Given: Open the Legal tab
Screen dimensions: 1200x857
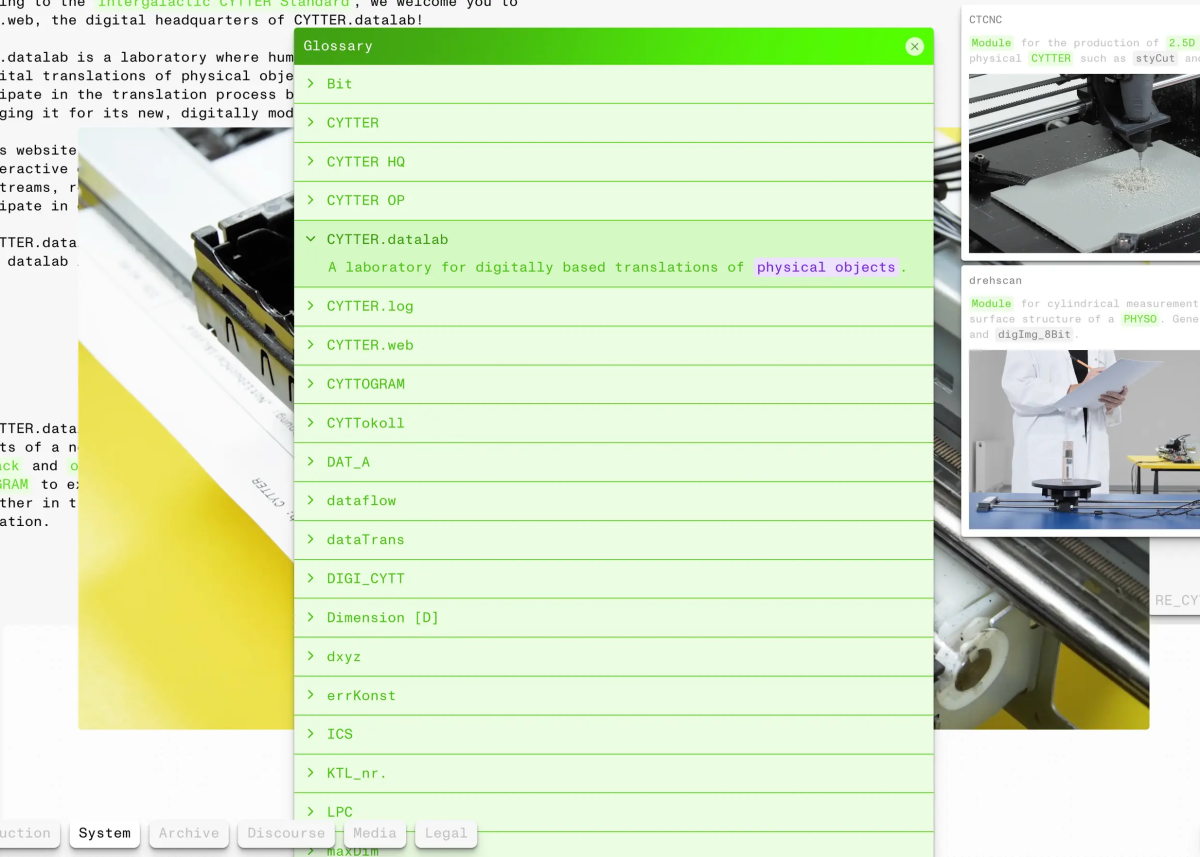Looking at the screenshot, I should (446, 833).
